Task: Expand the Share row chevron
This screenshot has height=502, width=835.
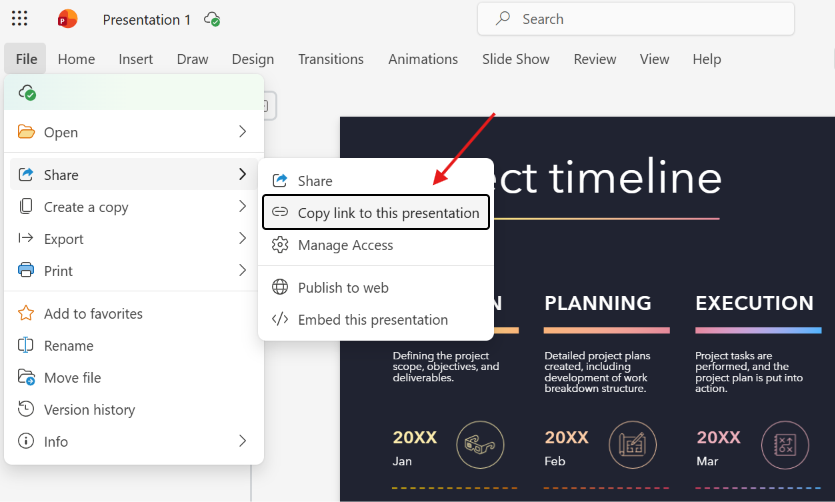Action: tap(242, 174)
